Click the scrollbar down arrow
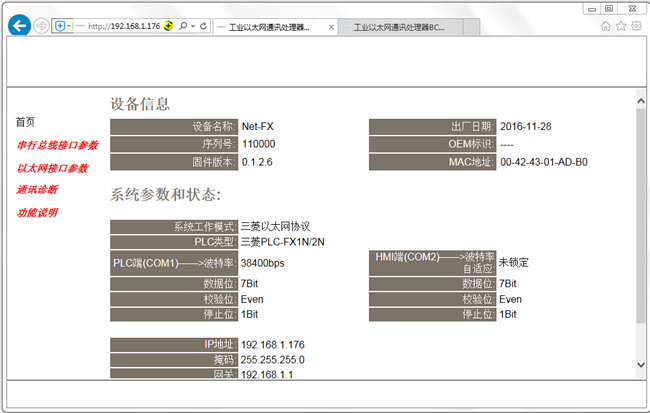The image size is (650, 413). [641, 365]
